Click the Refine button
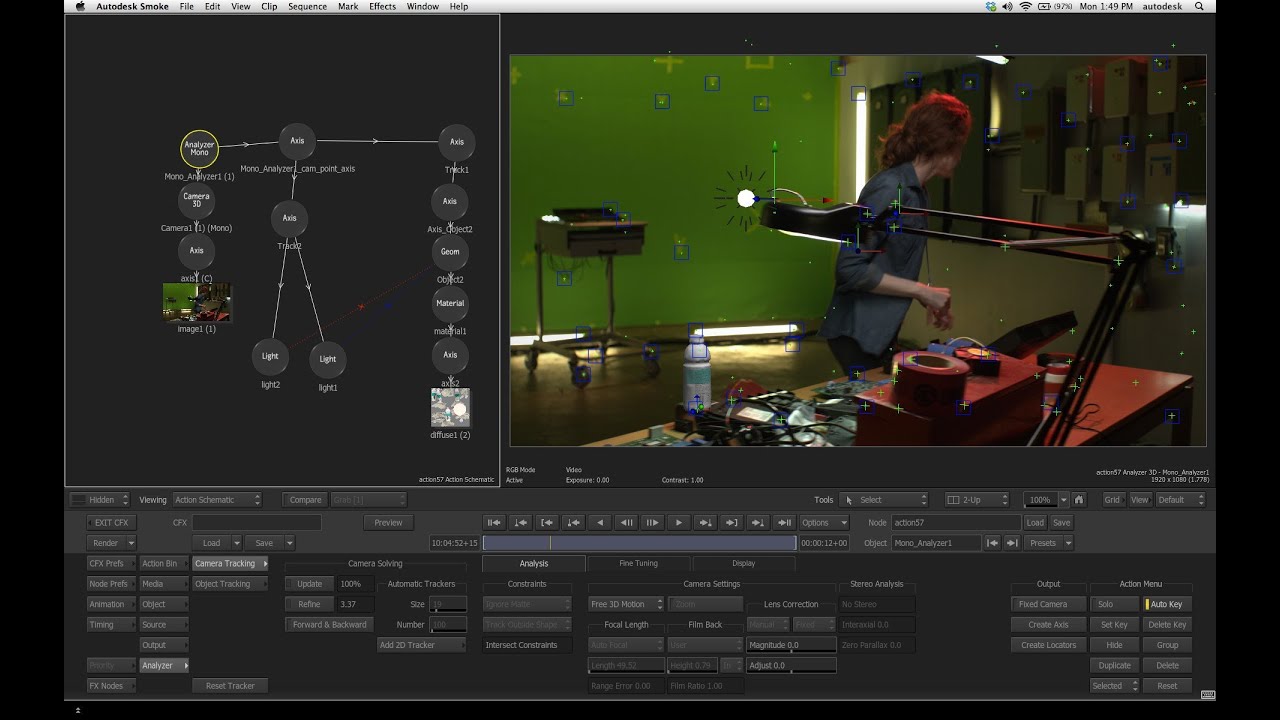 coord(309,604)
